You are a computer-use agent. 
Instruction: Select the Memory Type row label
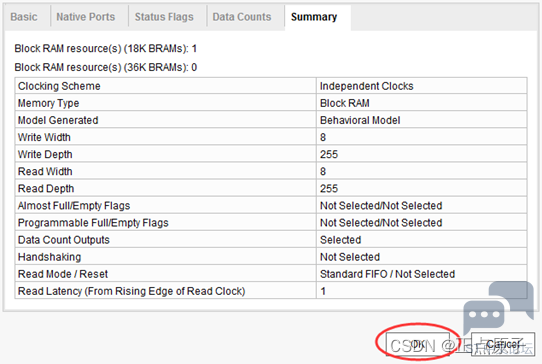click(x=48, y=103)
